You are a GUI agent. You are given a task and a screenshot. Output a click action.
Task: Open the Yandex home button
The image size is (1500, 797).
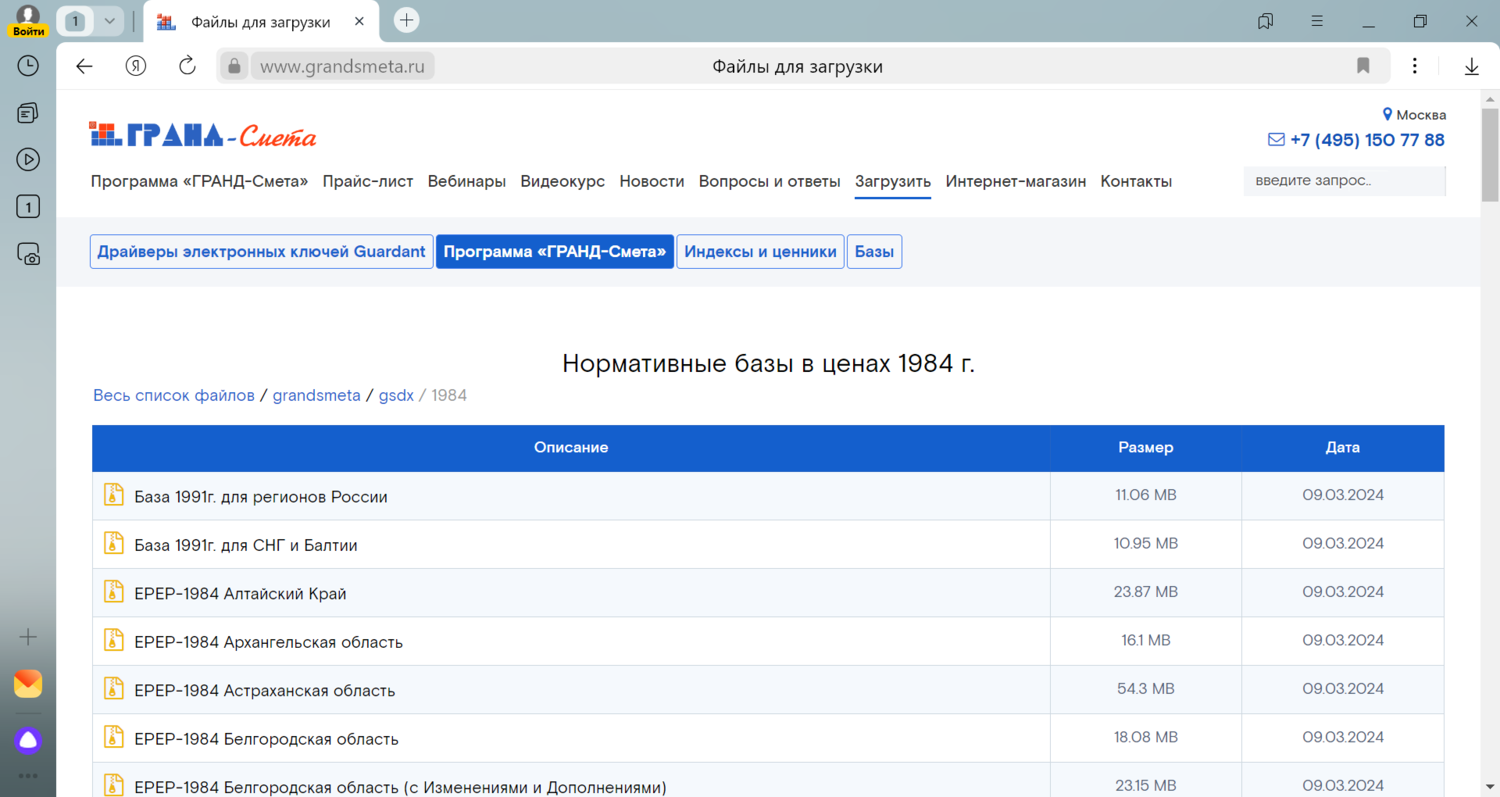click(x=136, y=66)
